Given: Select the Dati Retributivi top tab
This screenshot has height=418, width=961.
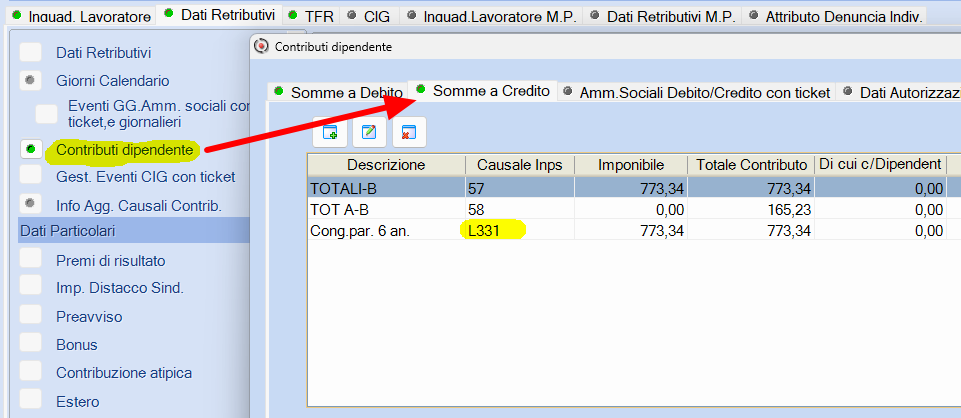Looking at the screenshot, I should [x=221, y=15].
